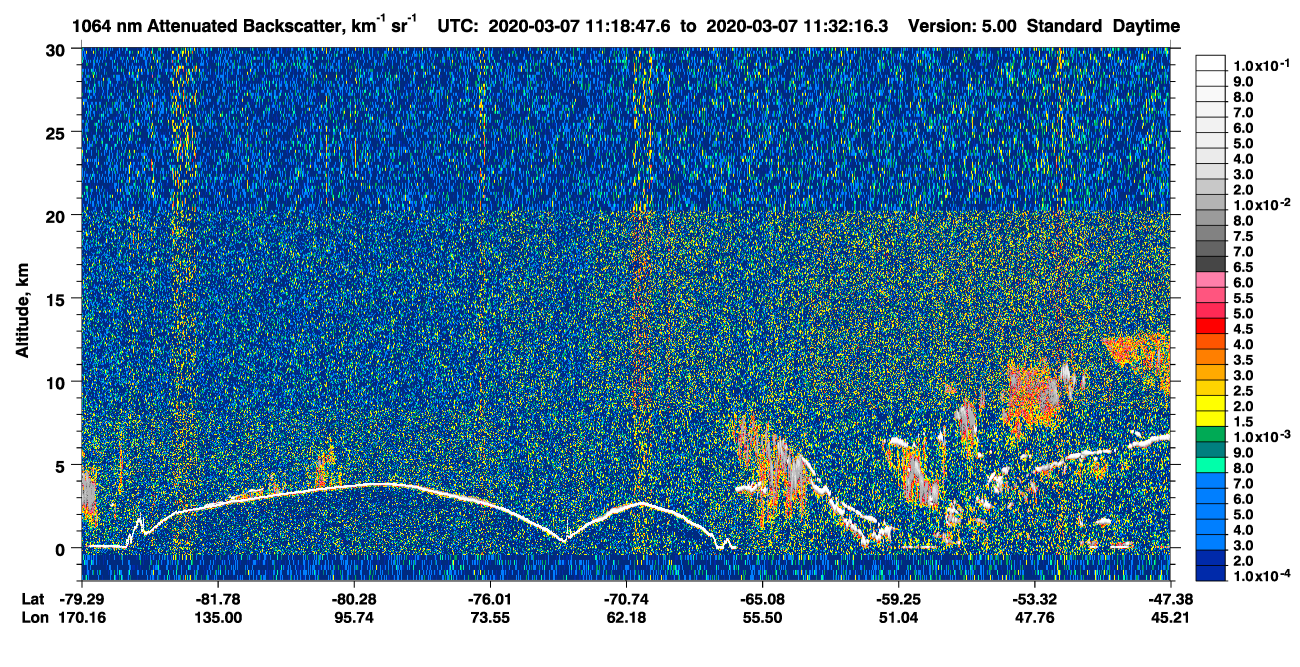The image size is (1300, 667).
Task: Click the "Version: 5.00" text
Action: click(962, 26)
